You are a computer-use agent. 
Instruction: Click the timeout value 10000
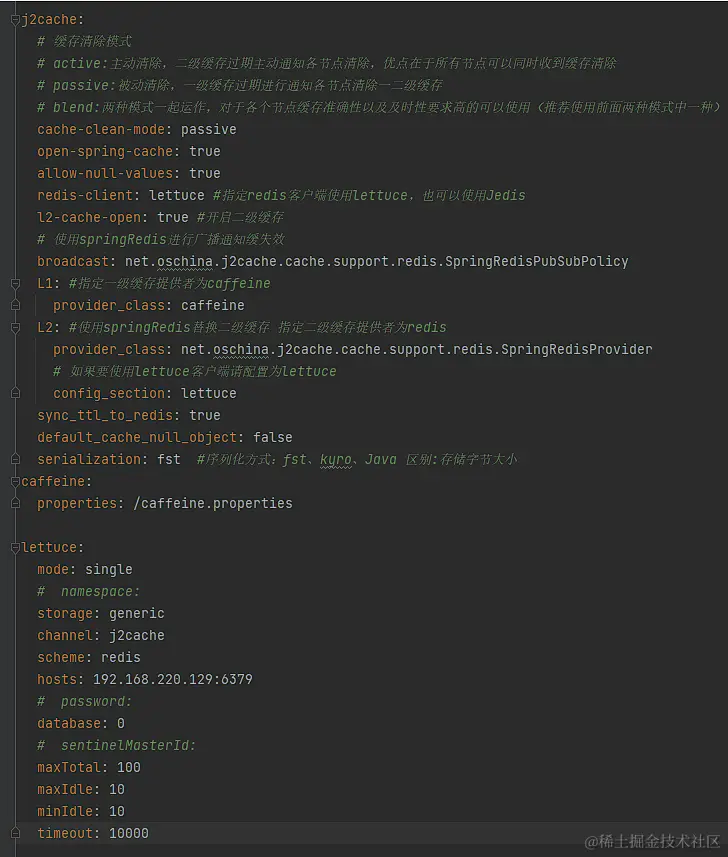click(129, 833)
